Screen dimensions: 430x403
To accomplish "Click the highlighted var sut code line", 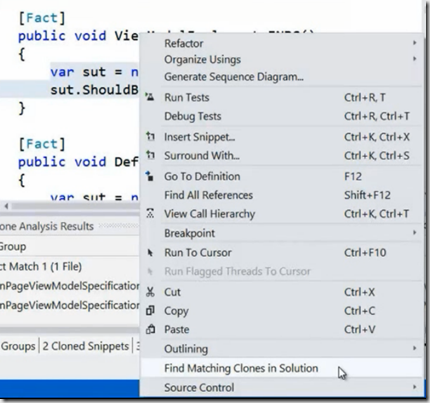I will coord(94,72).
